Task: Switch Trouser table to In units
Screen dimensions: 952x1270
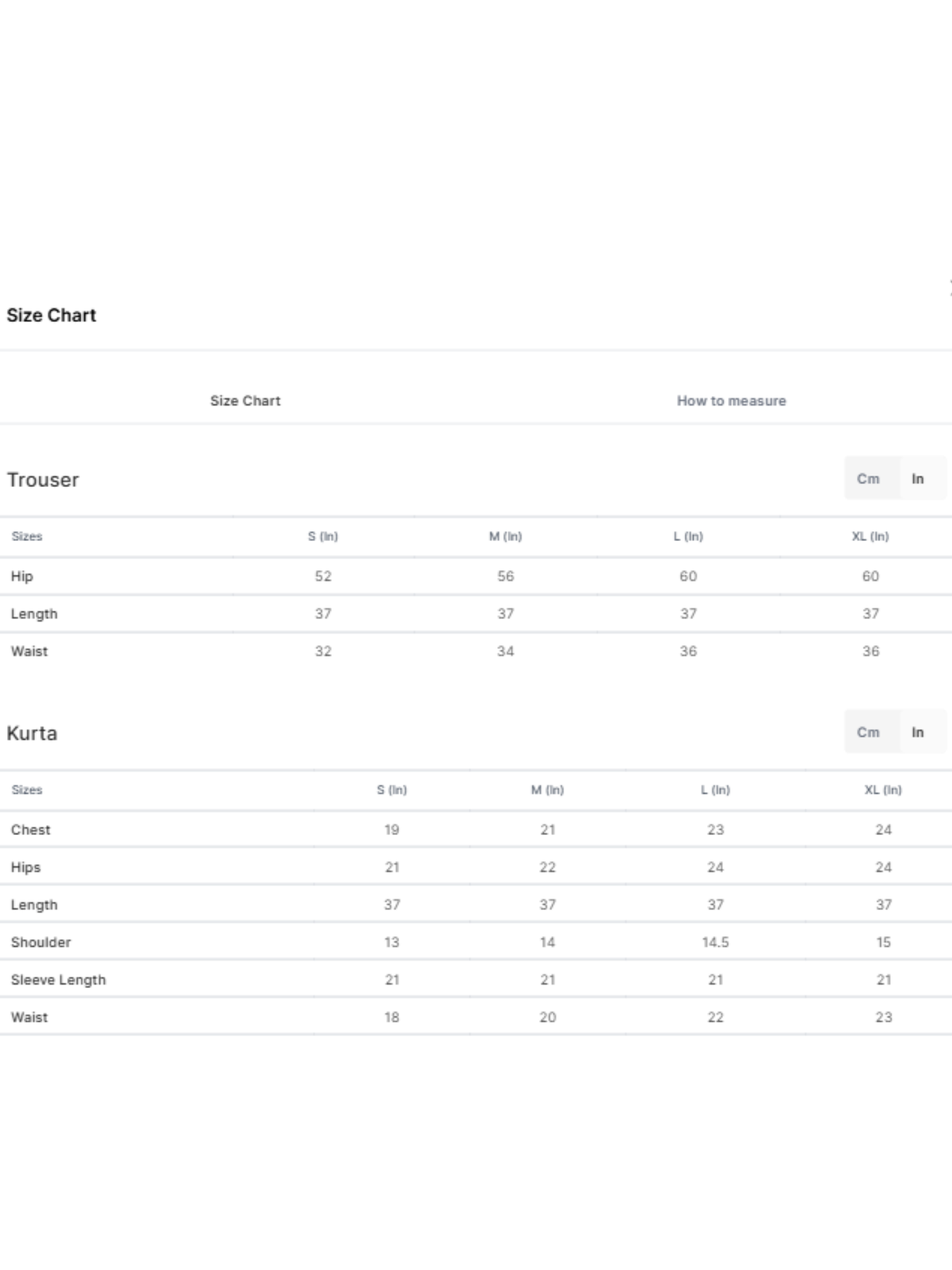Action: coord(918,479)
